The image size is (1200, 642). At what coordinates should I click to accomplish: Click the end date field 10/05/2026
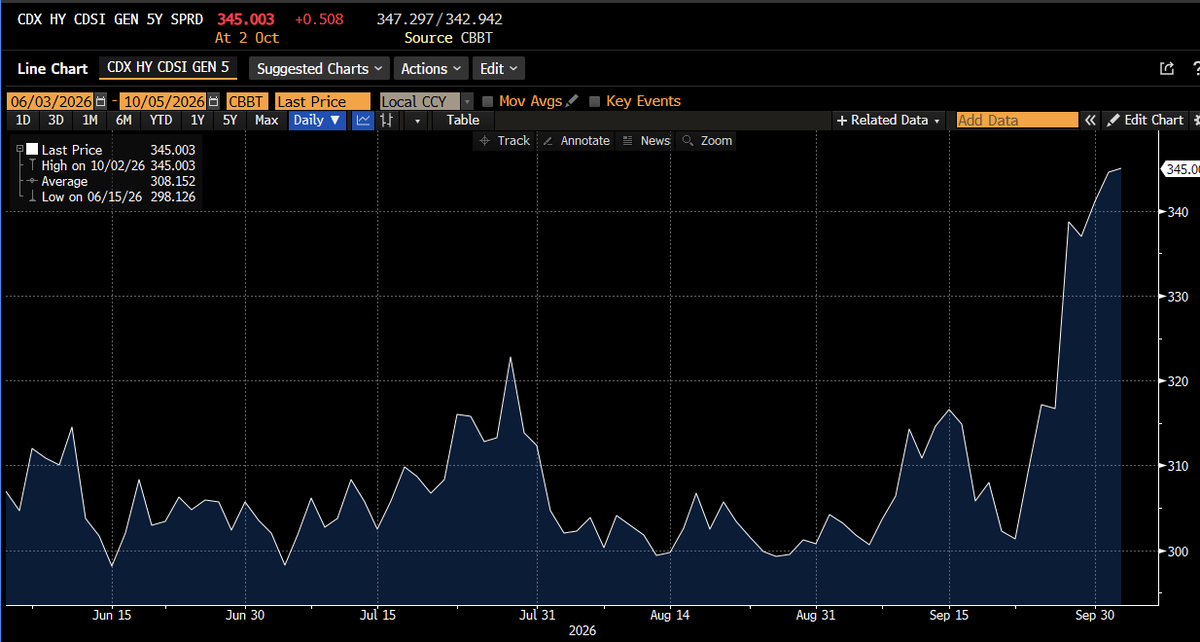click(x=164, y=101)
